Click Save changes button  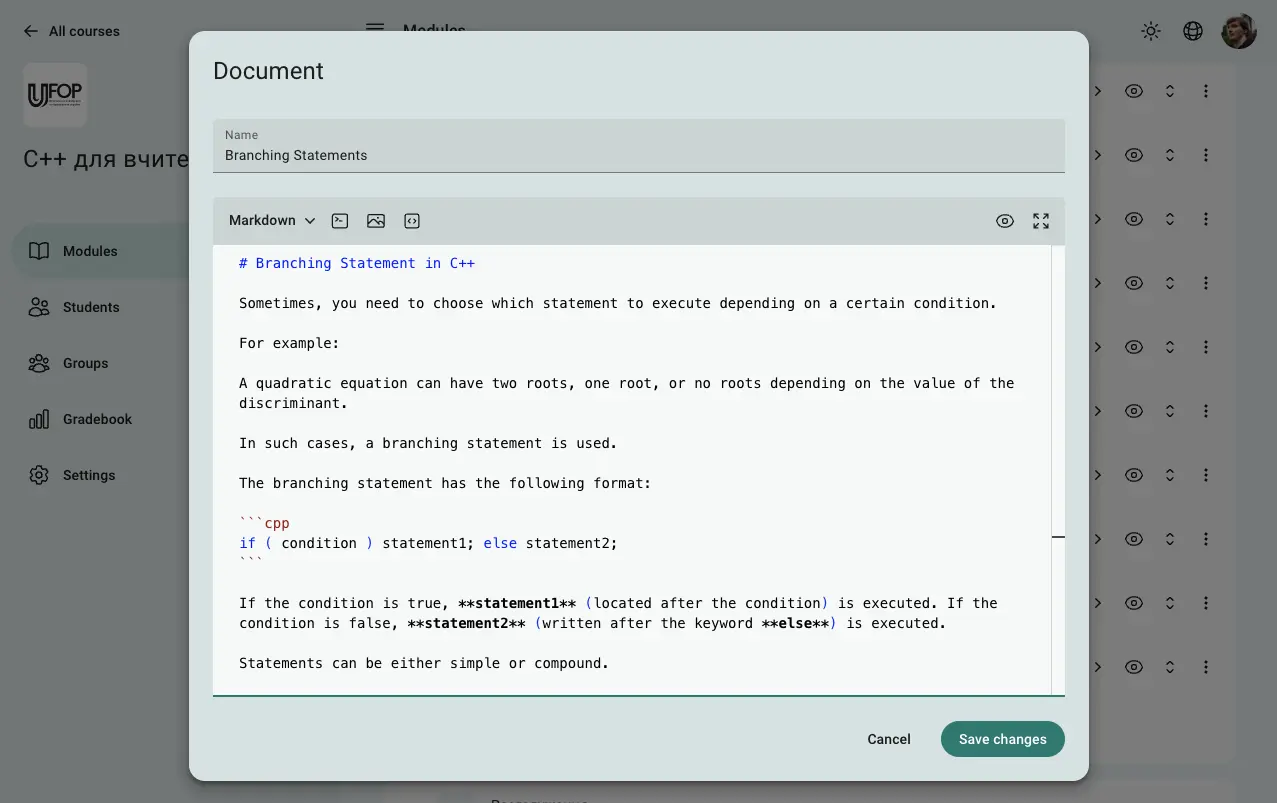click(x=1002, y=739)
